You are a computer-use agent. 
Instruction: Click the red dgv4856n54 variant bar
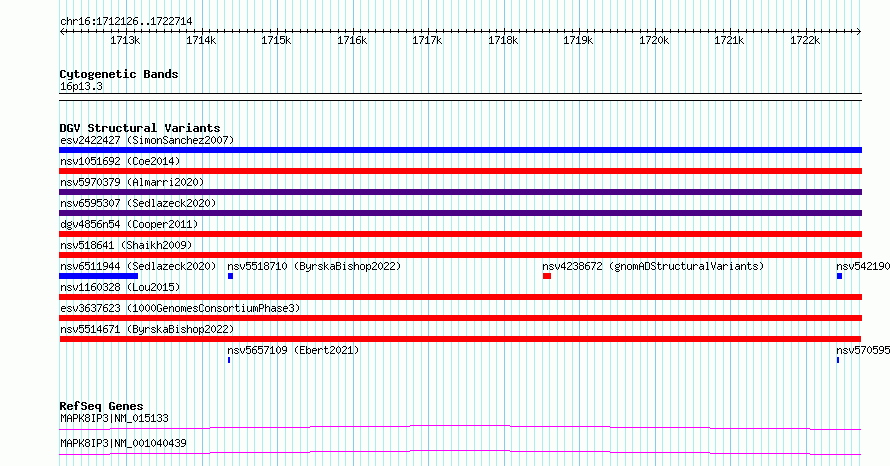point(460,234)
